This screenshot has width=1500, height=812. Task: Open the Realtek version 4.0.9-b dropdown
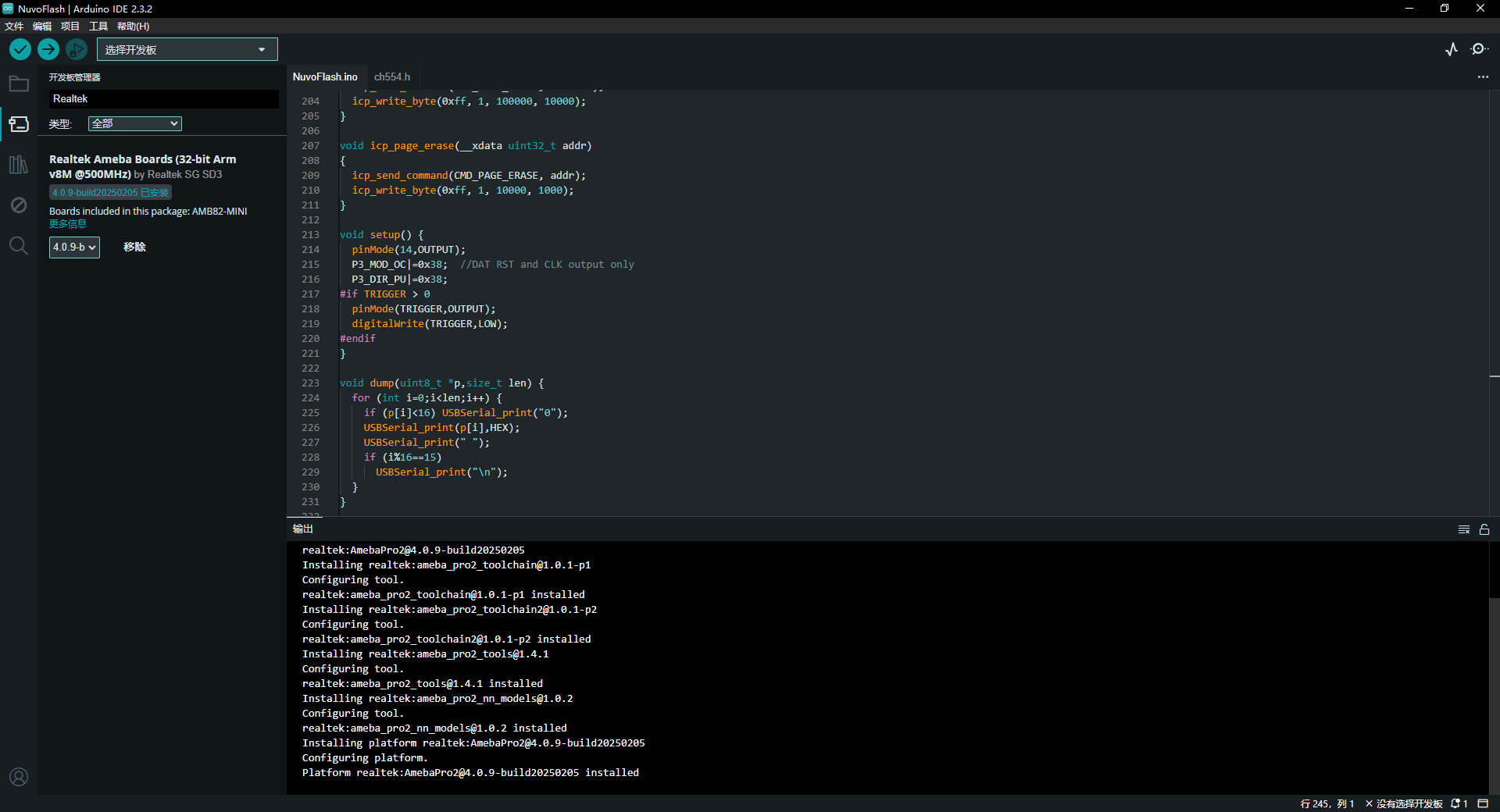74,247
